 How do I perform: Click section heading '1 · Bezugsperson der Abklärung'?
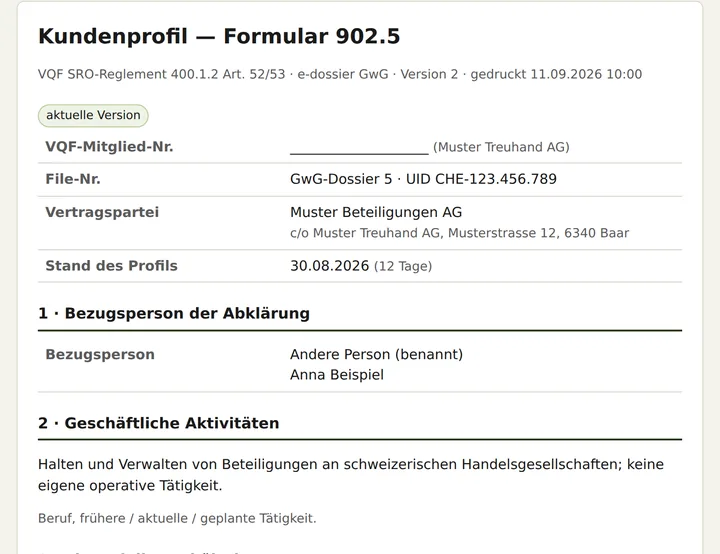[174, 313]
